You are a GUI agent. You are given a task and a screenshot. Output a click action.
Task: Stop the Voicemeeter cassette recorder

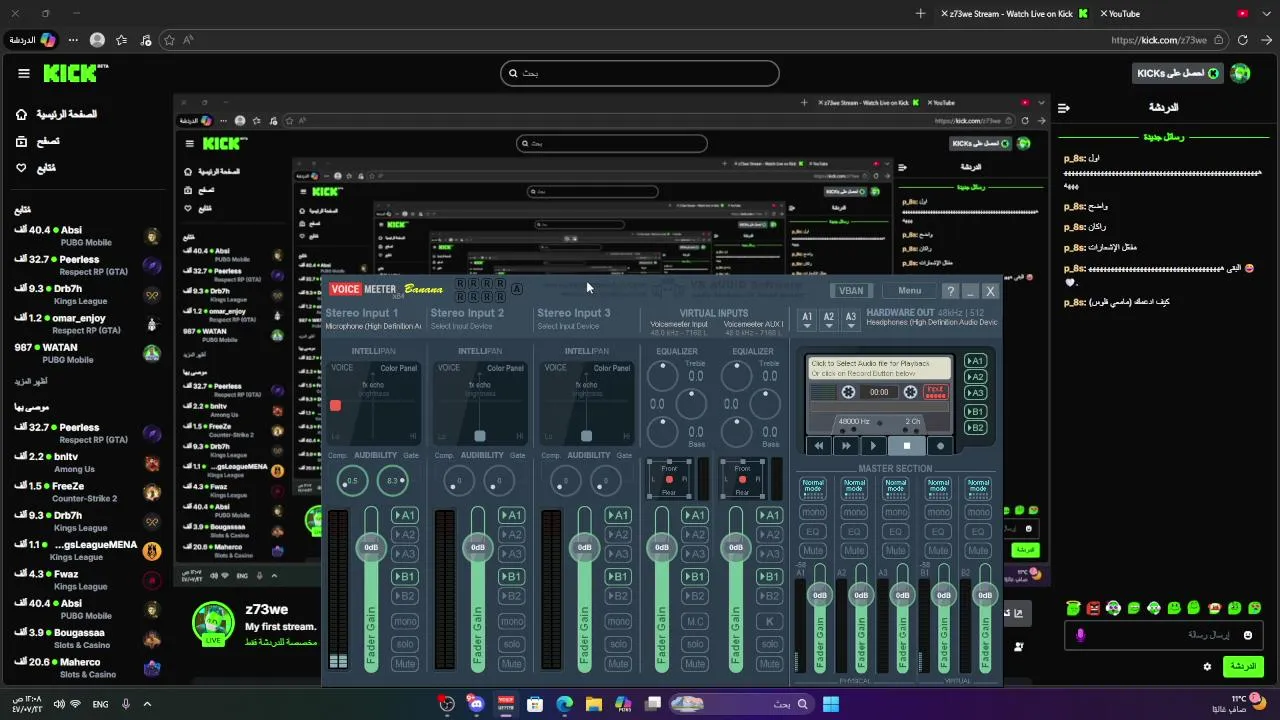pos(907,446)
